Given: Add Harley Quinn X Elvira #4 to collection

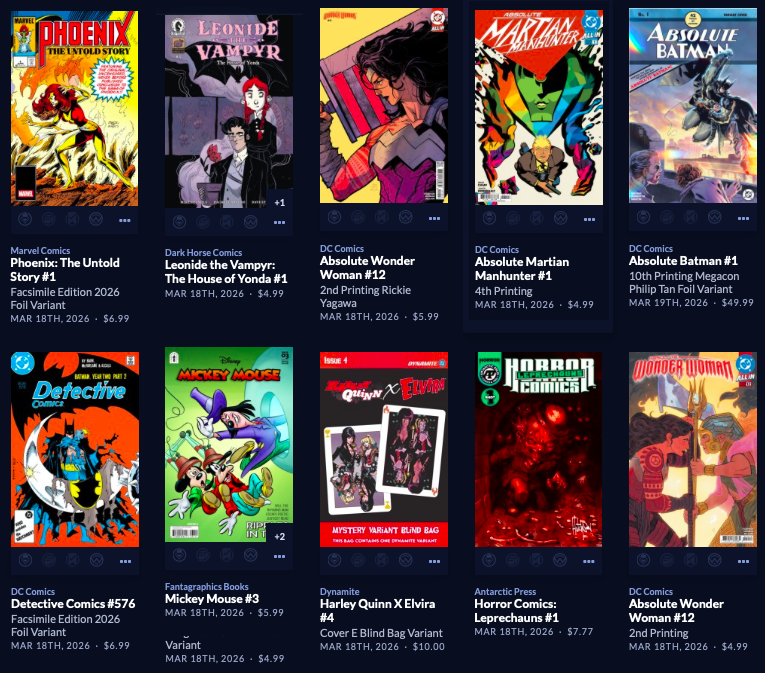Looking at the screenshot, I should 358,560.
